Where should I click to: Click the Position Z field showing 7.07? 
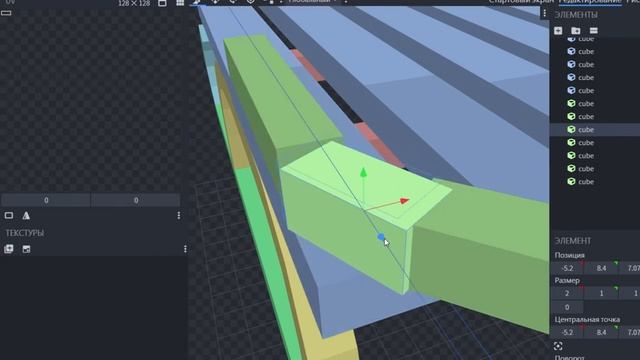coord(630,268)
